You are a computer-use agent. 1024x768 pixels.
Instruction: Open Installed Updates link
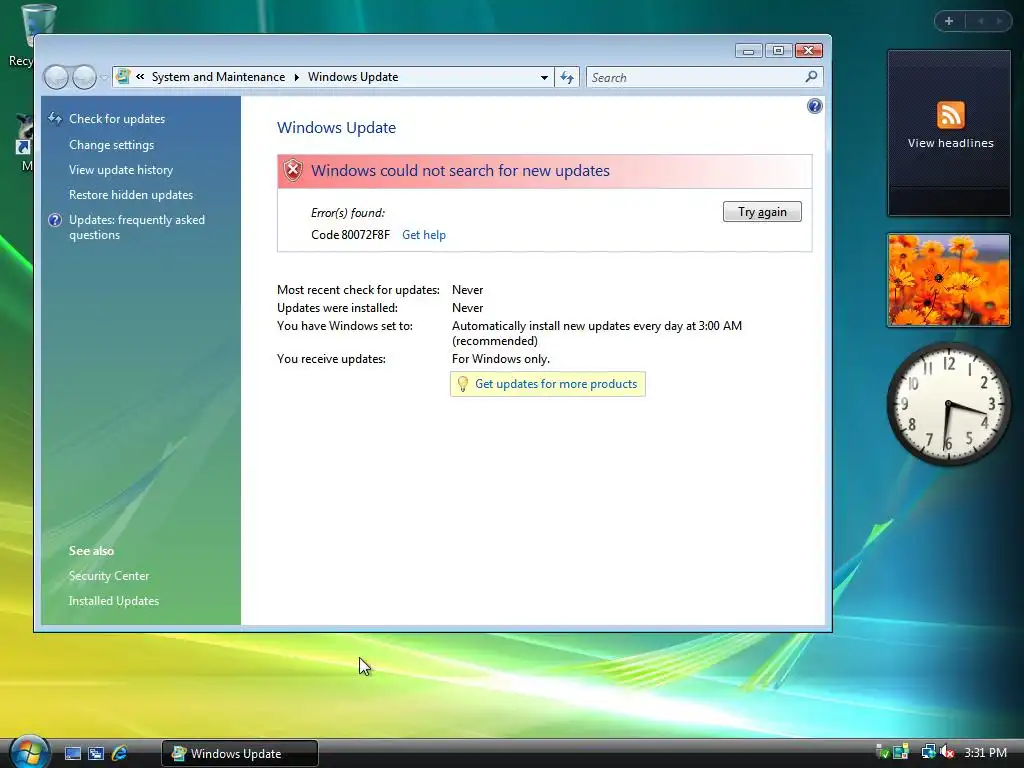(x=114, y=601)
